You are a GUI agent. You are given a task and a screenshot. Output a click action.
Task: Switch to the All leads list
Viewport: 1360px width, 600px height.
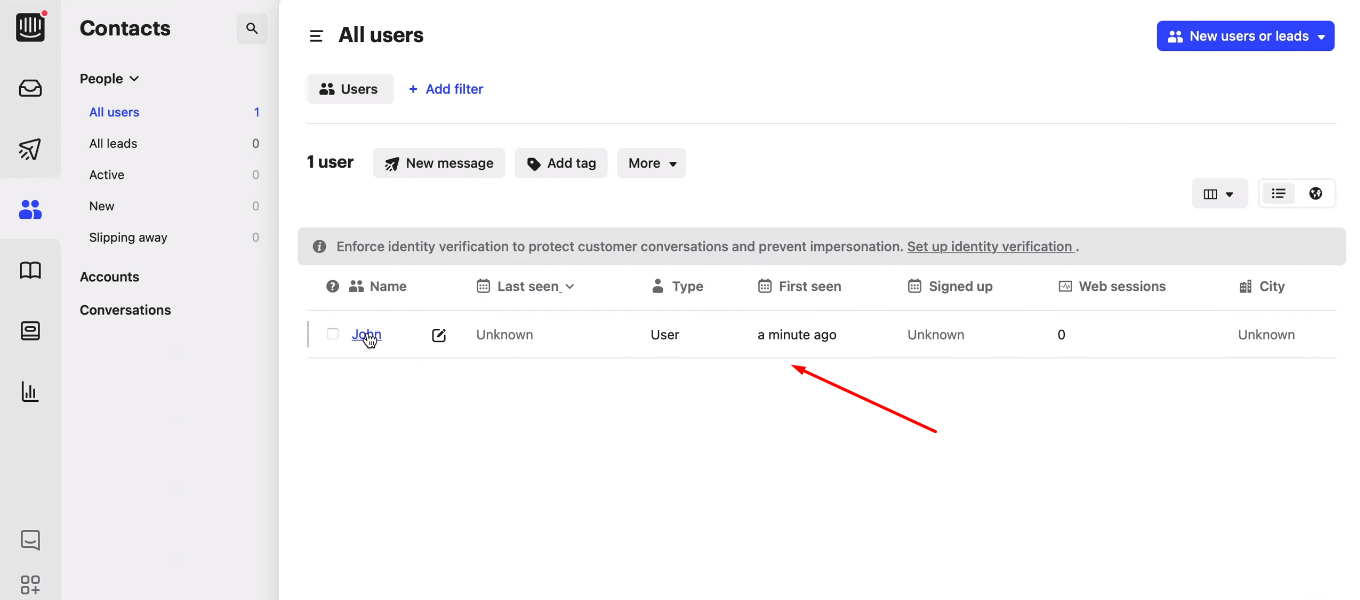(112, 143)
